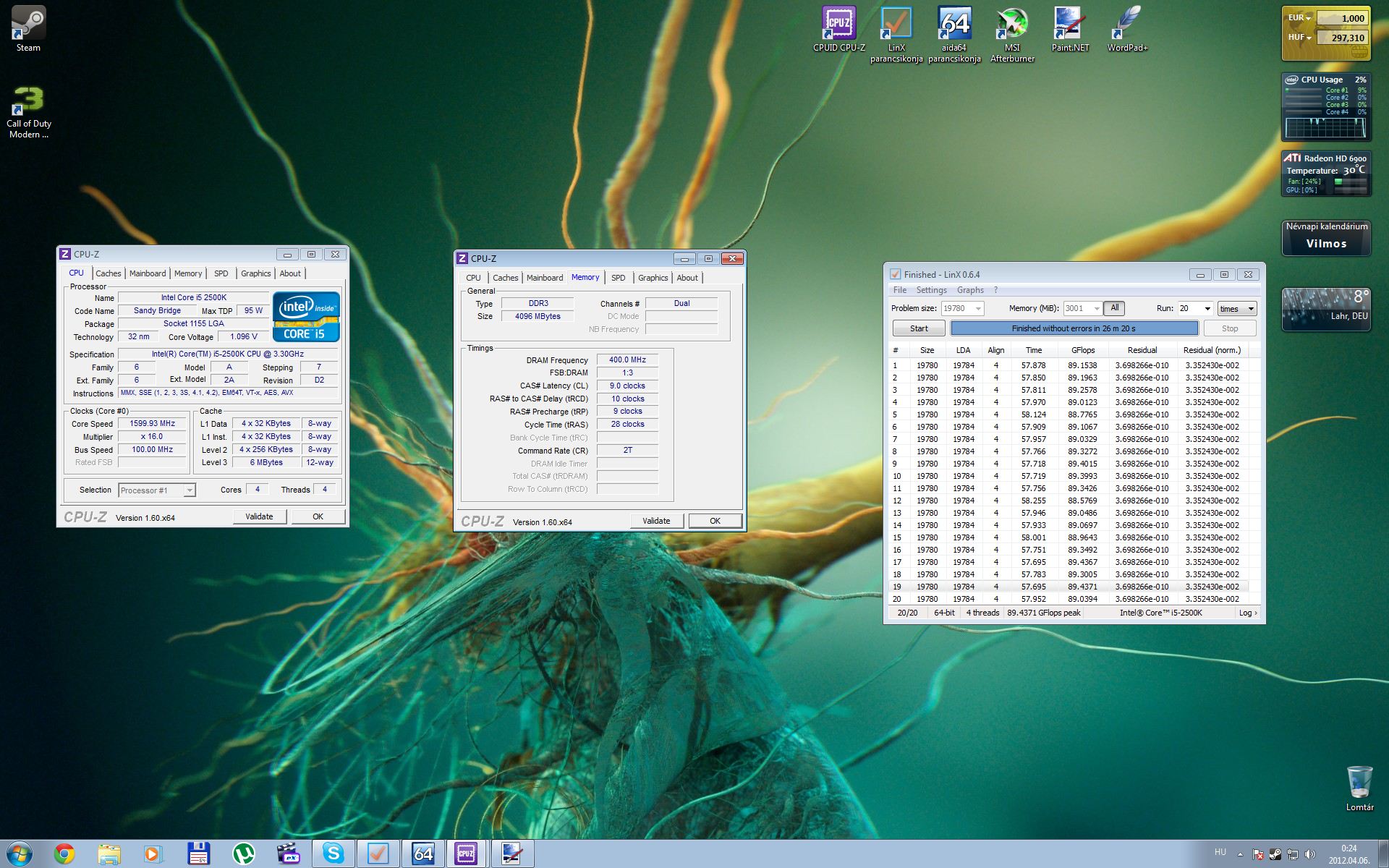Open the Run count dropdown in LinX

pos(1207,309)
